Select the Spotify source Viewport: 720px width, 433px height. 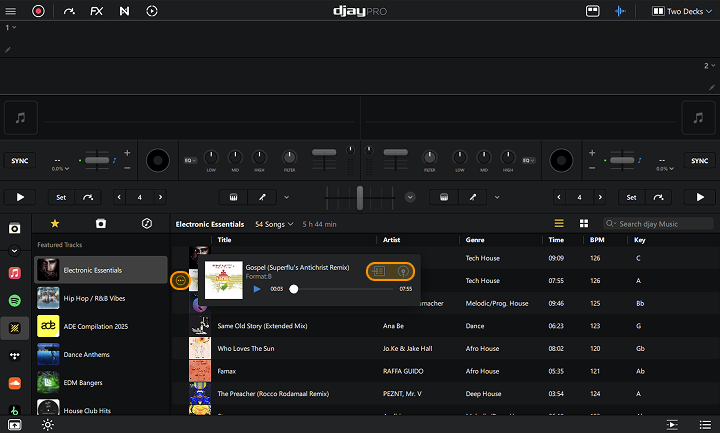pyautogui.click(x=15, y=301)
